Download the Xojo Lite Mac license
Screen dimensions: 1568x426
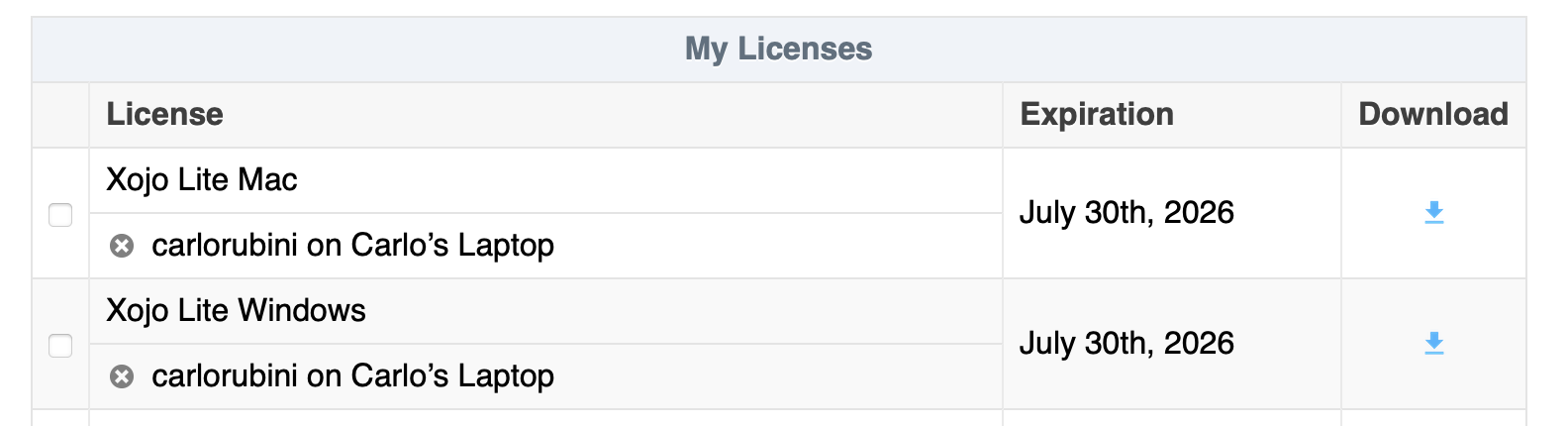(1433, 213)
